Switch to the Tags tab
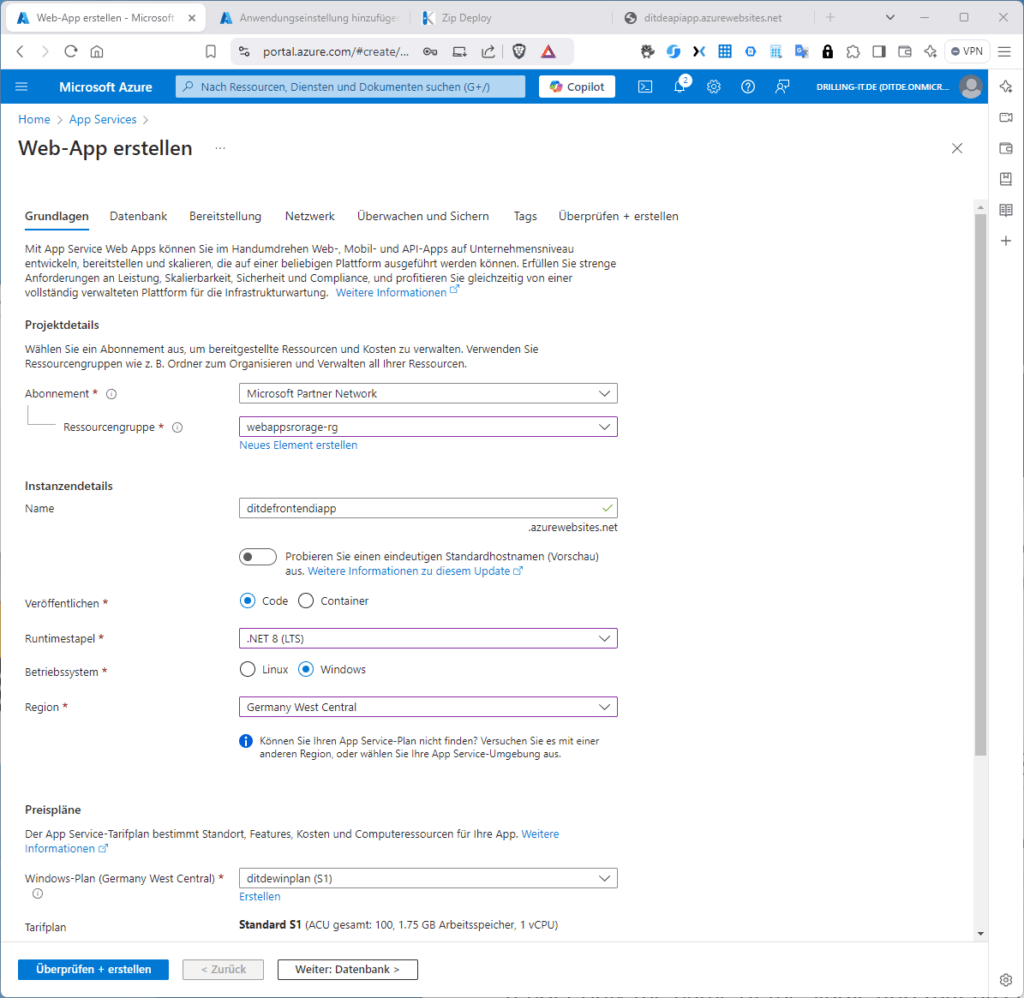The height and width of the screenshot is (998, 1024). [525, 216]
